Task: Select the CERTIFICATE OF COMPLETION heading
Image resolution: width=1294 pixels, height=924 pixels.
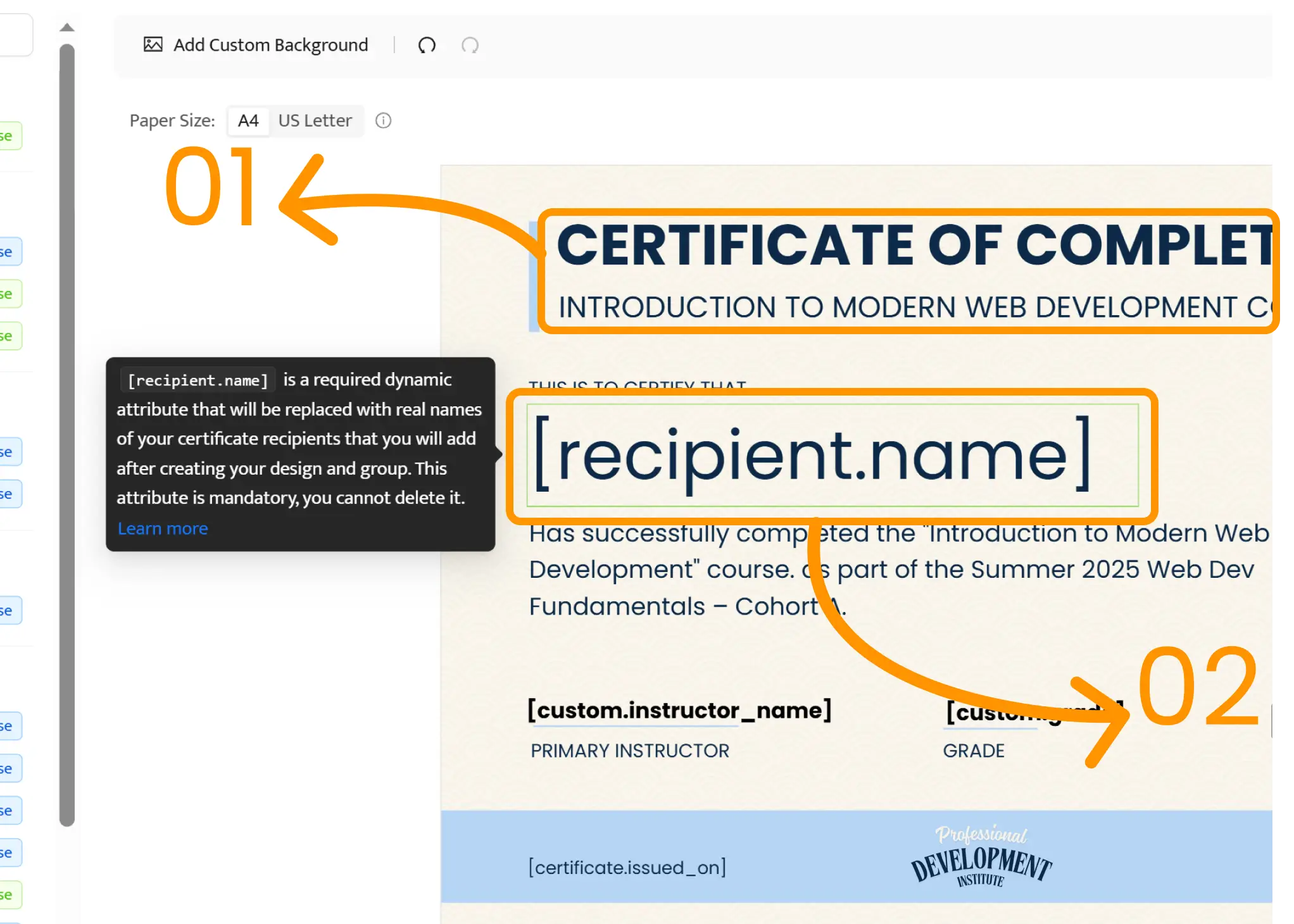Action: [x=915, y=246]
